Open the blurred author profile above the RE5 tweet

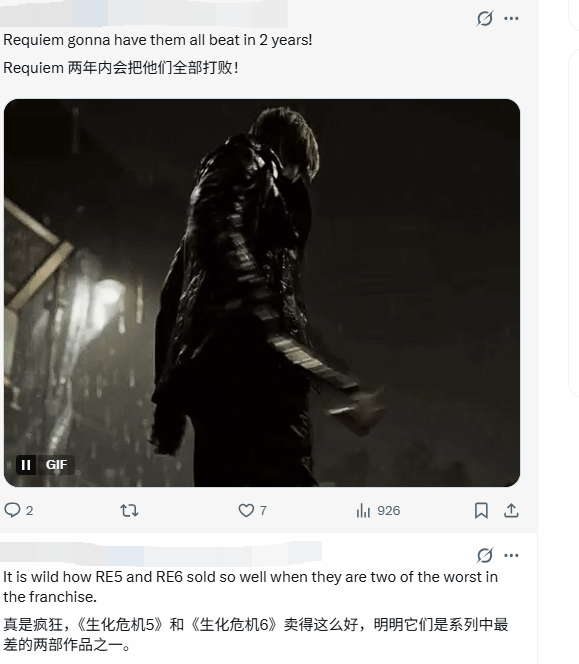click(161, 553)
